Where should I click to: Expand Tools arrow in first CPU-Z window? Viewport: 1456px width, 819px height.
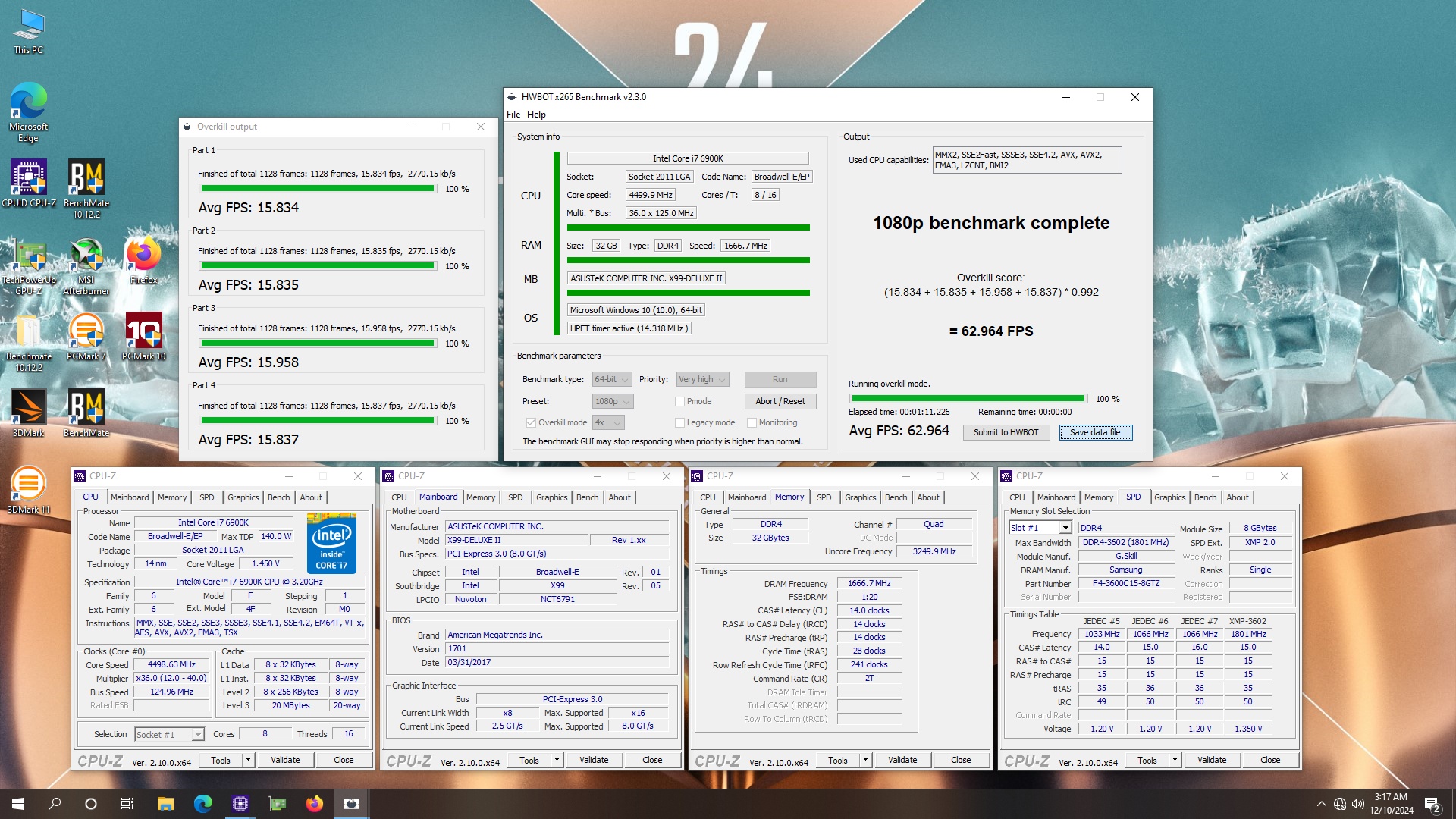248,760
